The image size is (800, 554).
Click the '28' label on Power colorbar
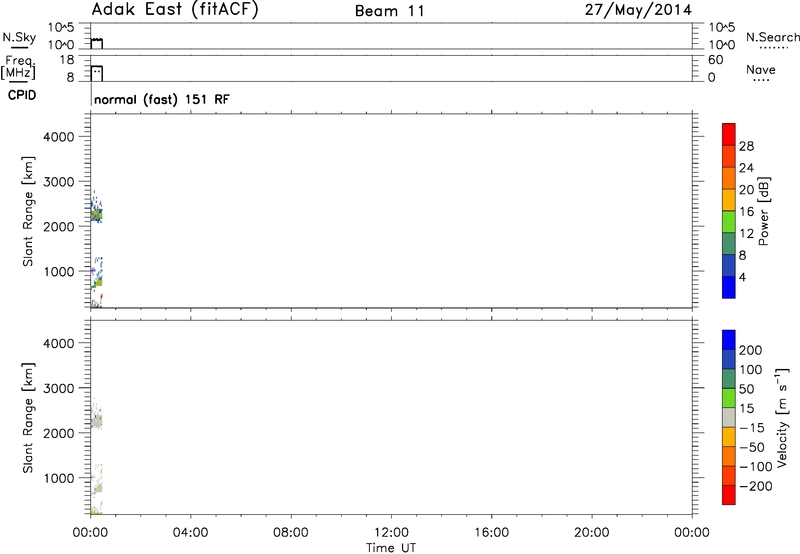pos(746,146)
